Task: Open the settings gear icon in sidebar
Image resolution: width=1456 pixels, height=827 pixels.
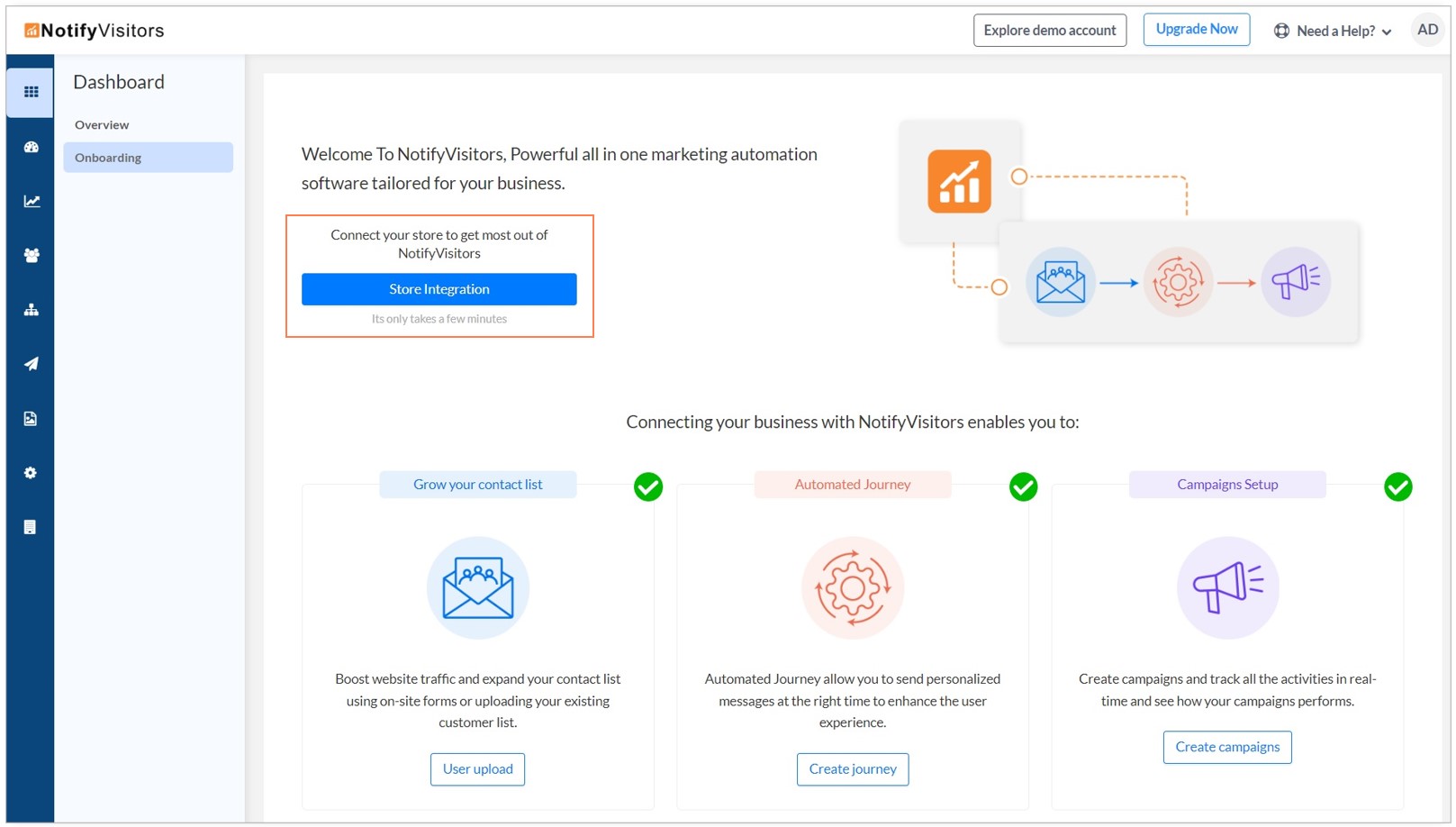Action: click(x=31, y=473)
